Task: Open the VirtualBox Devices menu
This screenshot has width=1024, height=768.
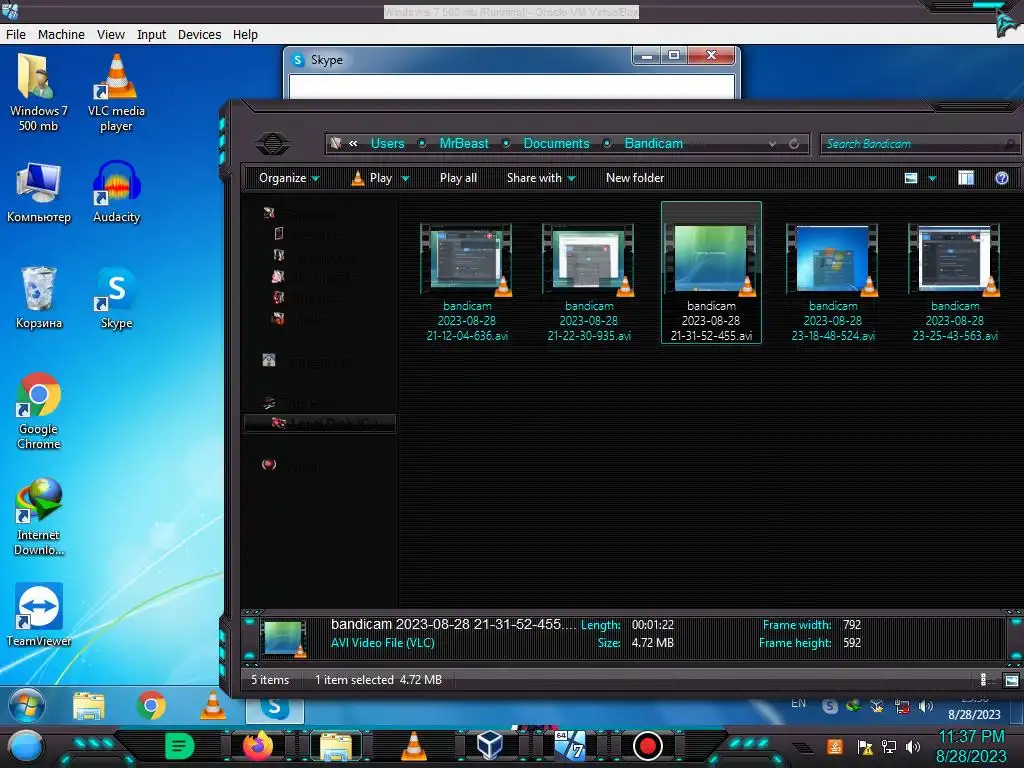Action: click(199, 35)
